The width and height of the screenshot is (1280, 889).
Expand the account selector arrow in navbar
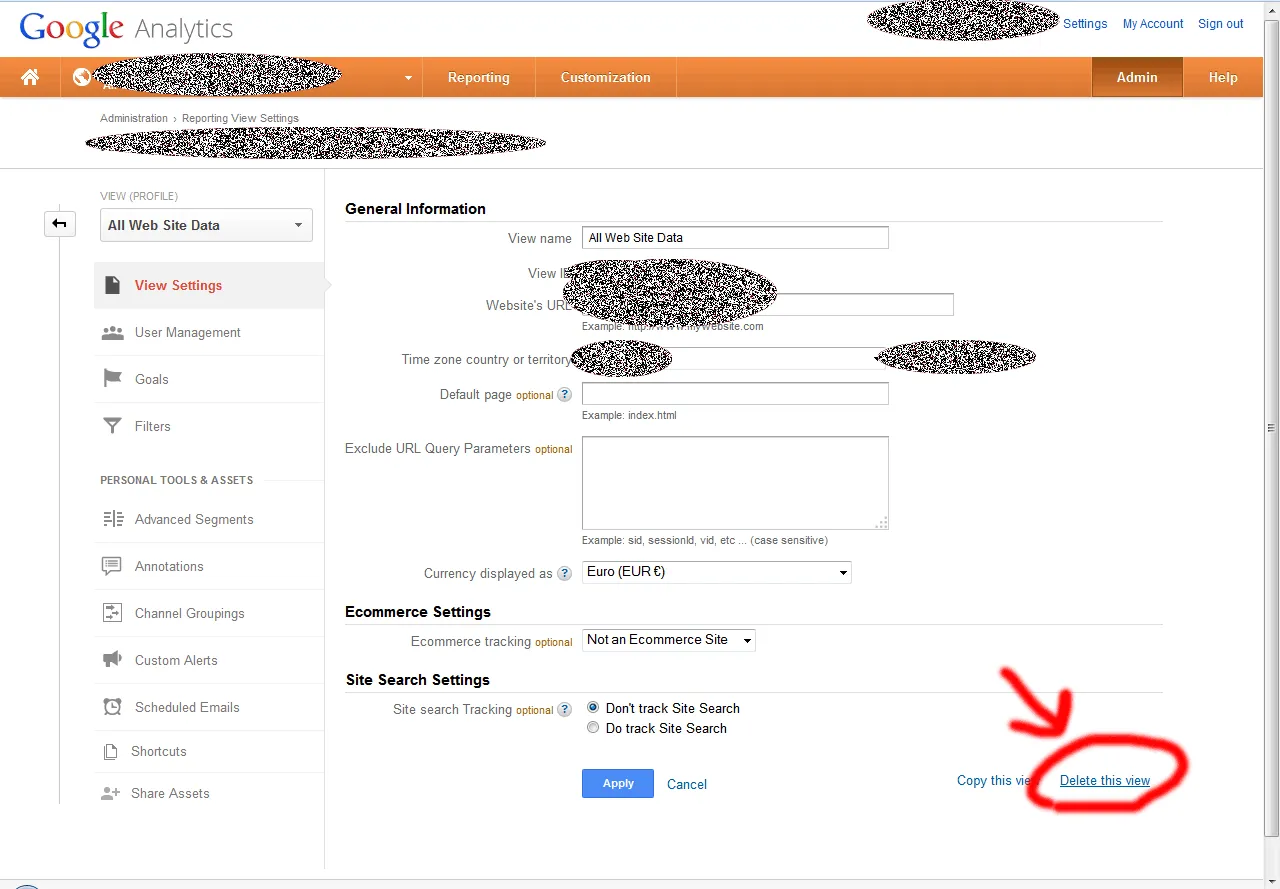pos(408,78)
